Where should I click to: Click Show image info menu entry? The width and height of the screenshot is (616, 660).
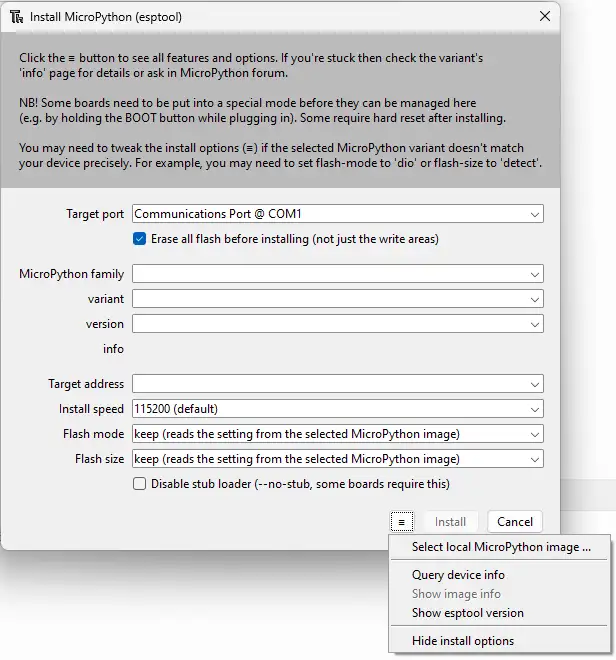499,594
